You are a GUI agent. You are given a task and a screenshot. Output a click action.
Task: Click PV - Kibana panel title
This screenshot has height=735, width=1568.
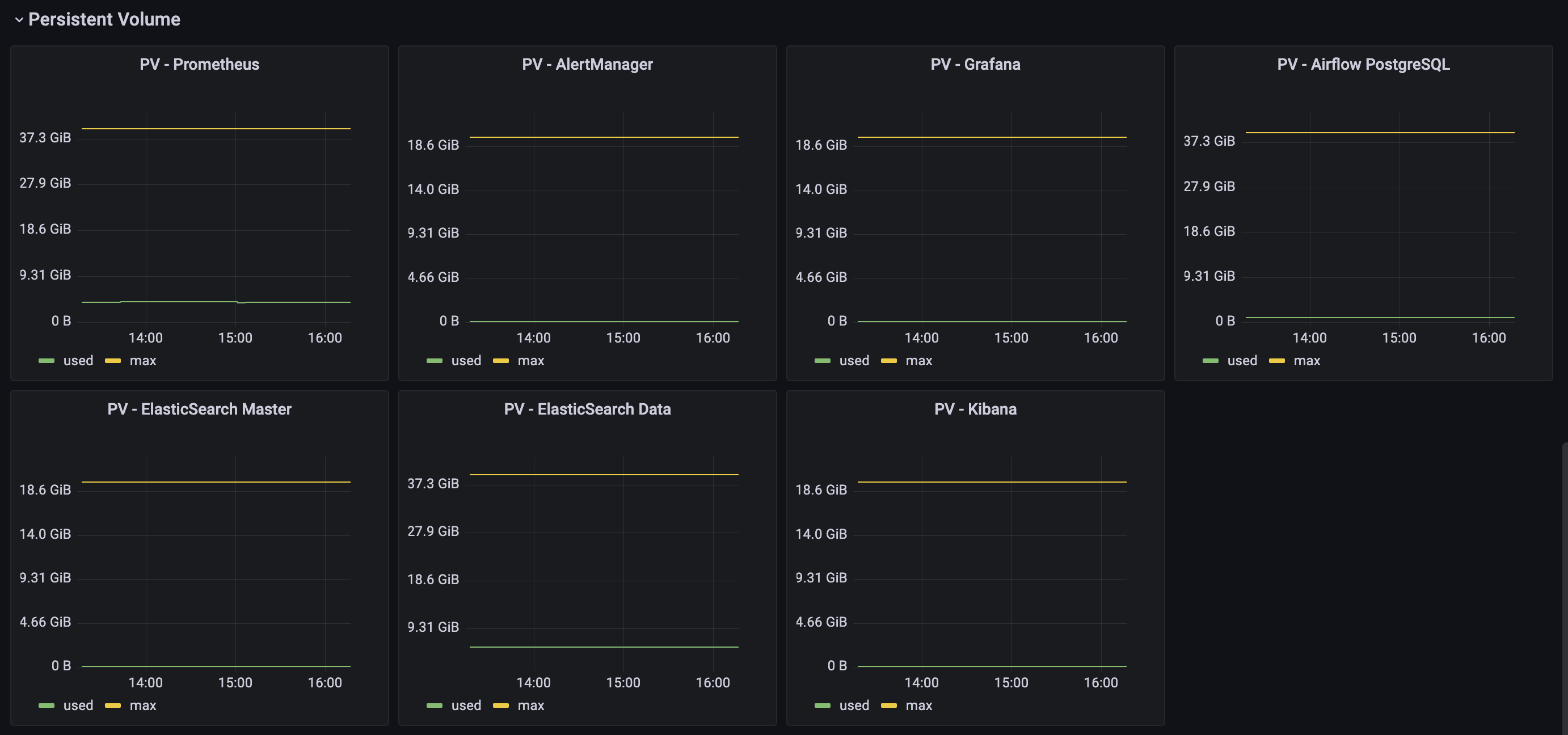[x=975, y=409]
